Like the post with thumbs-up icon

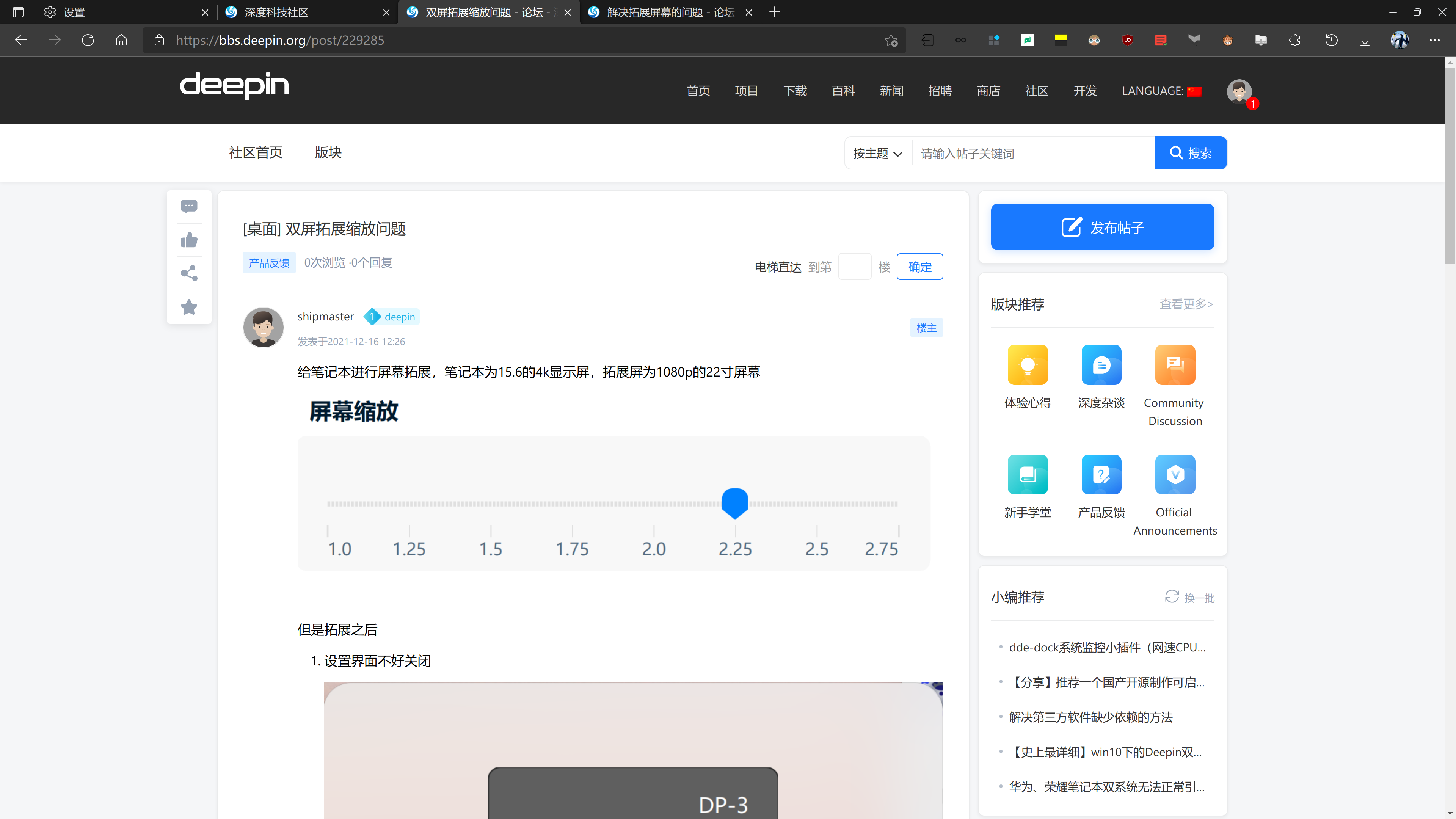point(189,240)
